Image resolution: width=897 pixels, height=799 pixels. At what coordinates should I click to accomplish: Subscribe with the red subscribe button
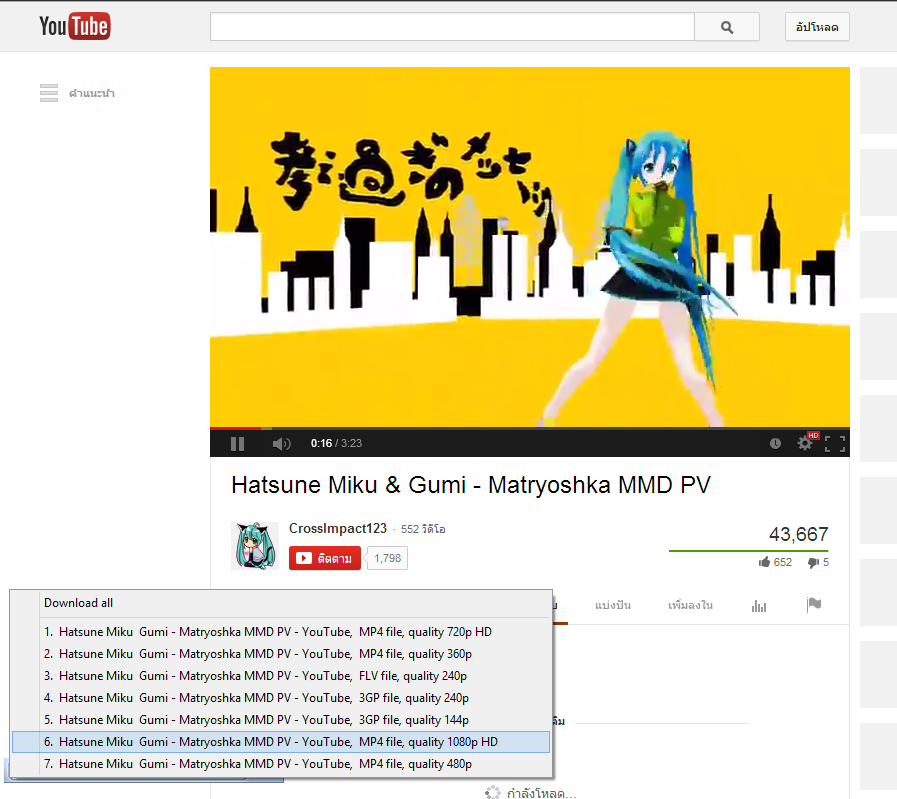[x=324, y=558]
